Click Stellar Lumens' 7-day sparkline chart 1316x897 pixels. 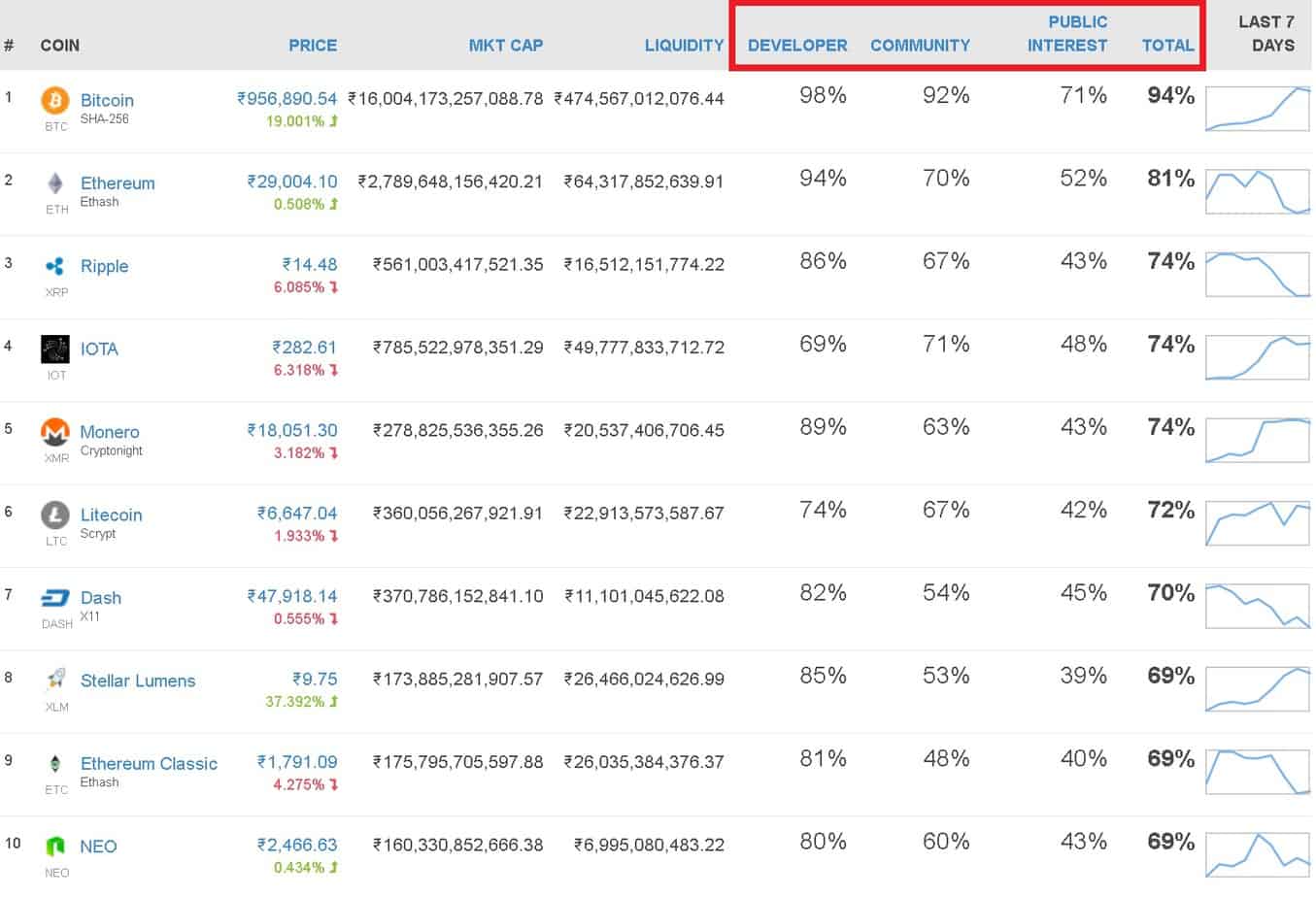click(1258, 689)
